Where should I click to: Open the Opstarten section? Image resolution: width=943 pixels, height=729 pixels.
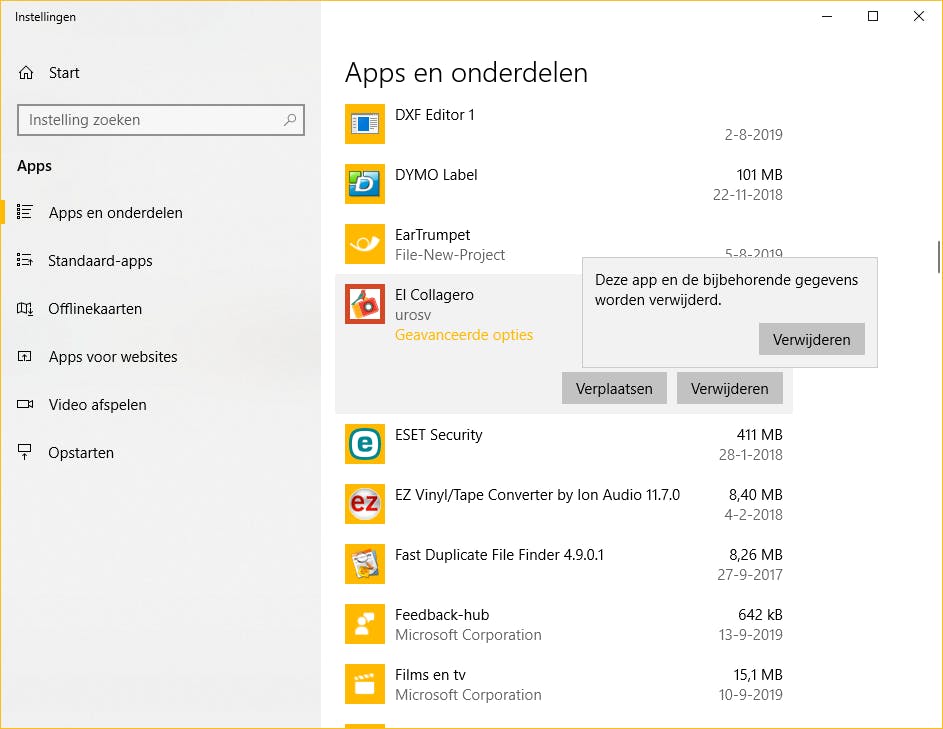pos(81,453)
